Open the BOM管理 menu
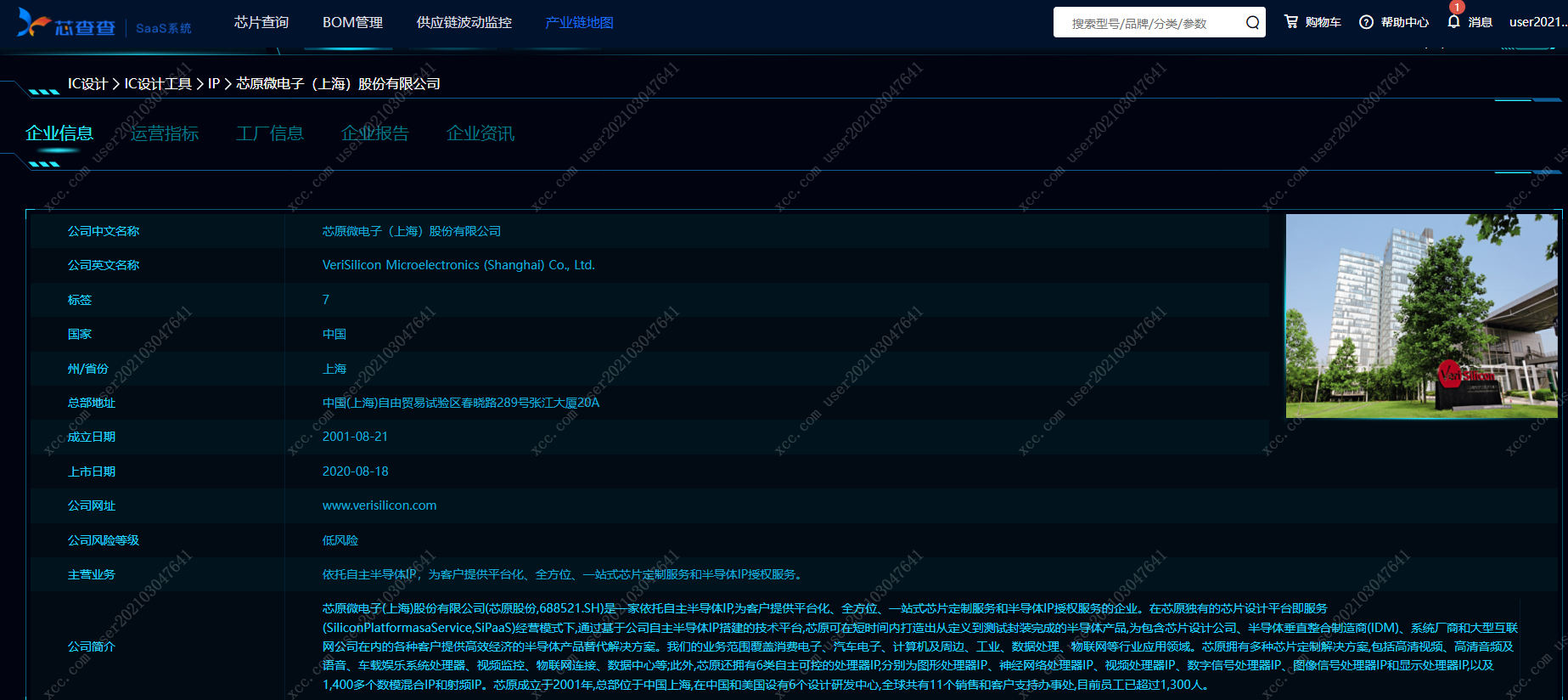 click(352, 22)
